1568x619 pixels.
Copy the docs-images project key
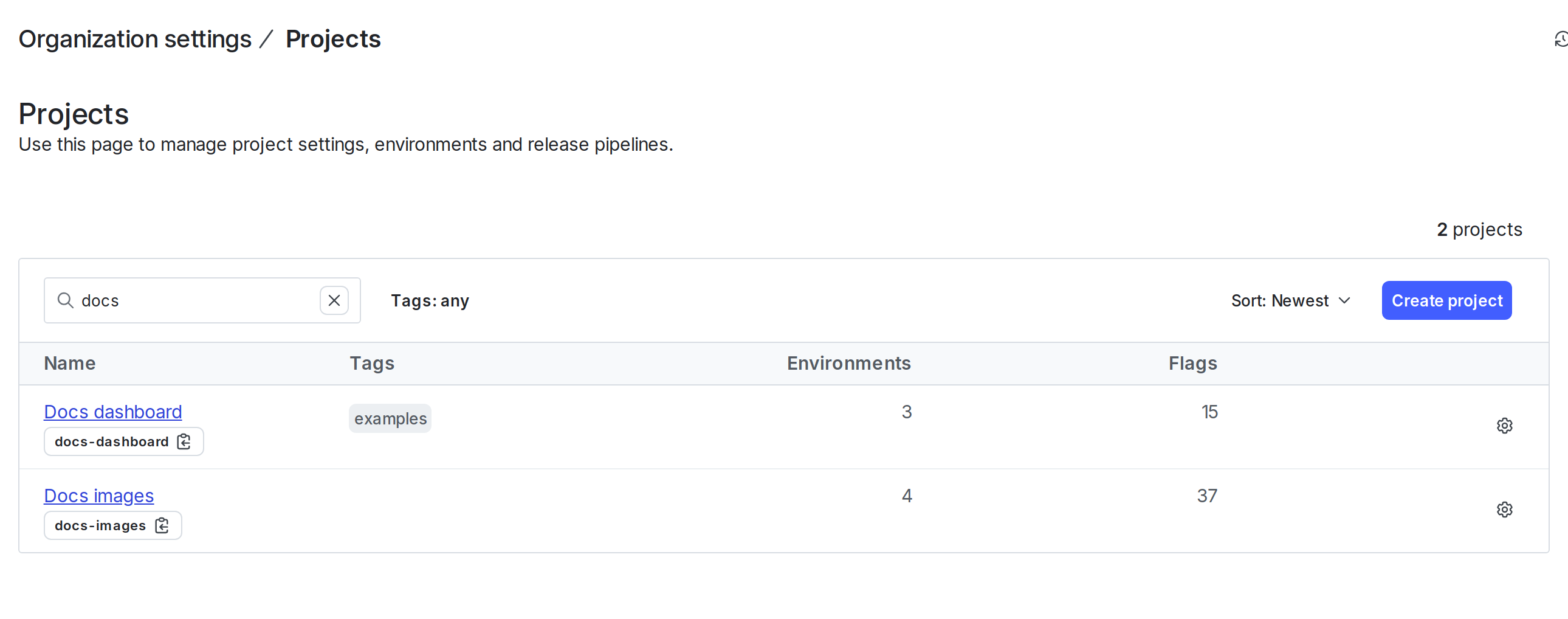click(x=161, y=525)
